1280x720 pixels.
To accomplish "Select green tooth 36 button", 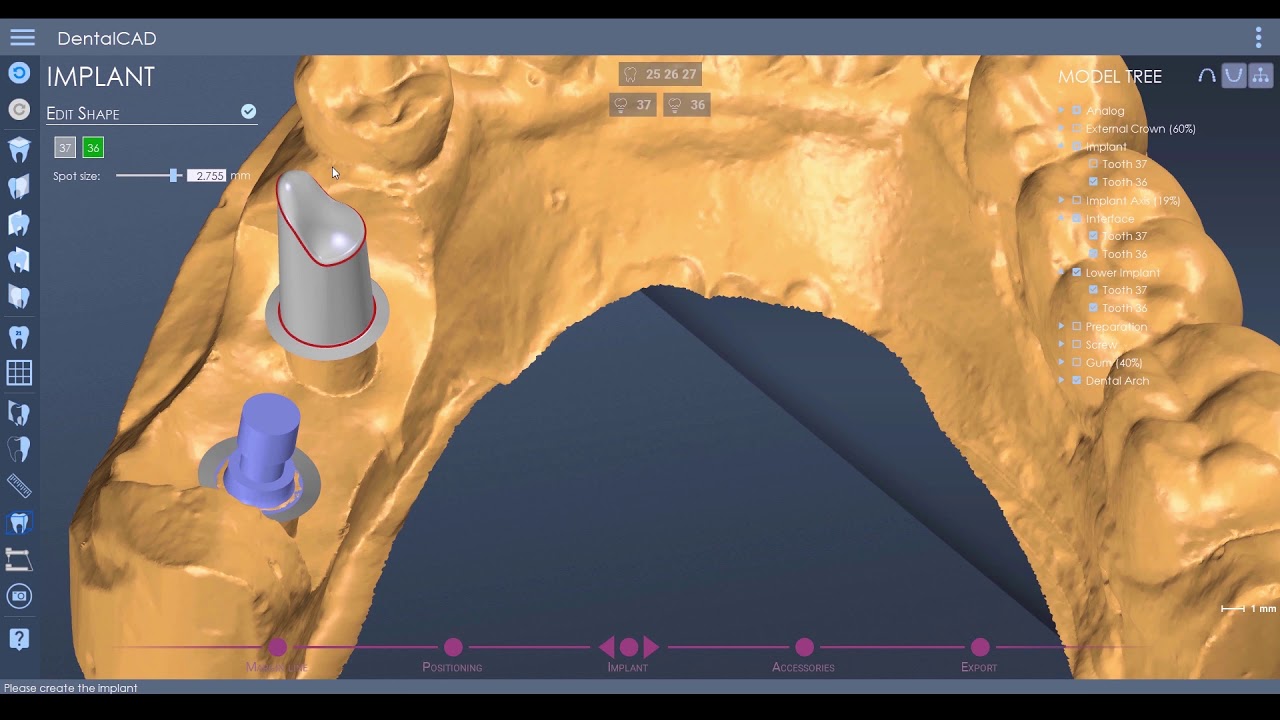I will point(93,148).
